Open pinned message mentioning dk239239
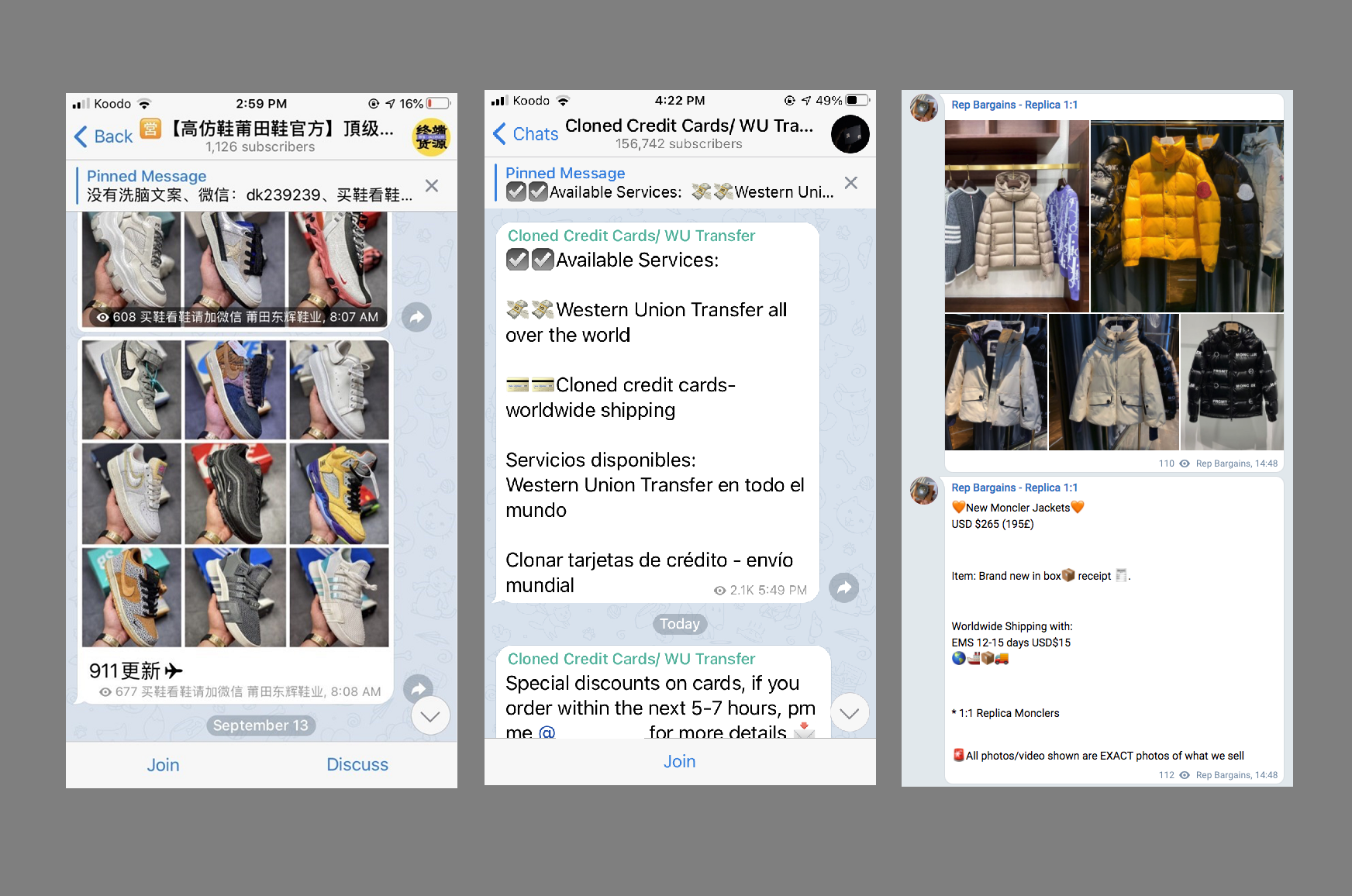Screen dimensions: 1352x896 coord(250,185)
